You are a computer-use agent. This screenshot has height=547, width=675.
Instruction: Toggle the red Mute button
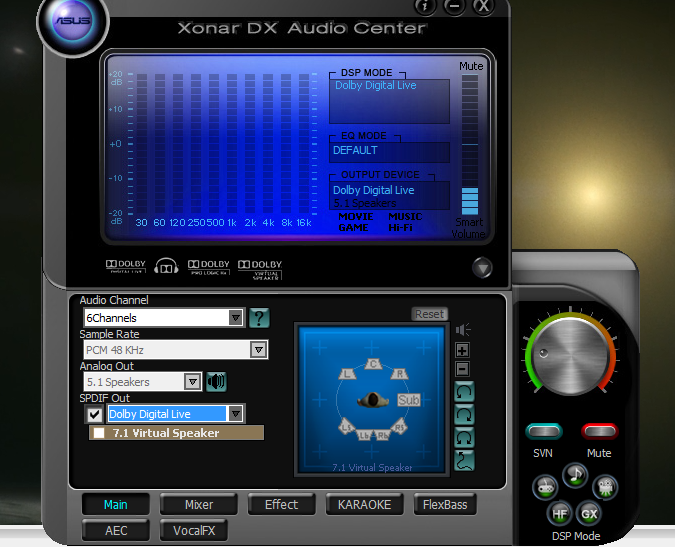(x=600, y=431)
